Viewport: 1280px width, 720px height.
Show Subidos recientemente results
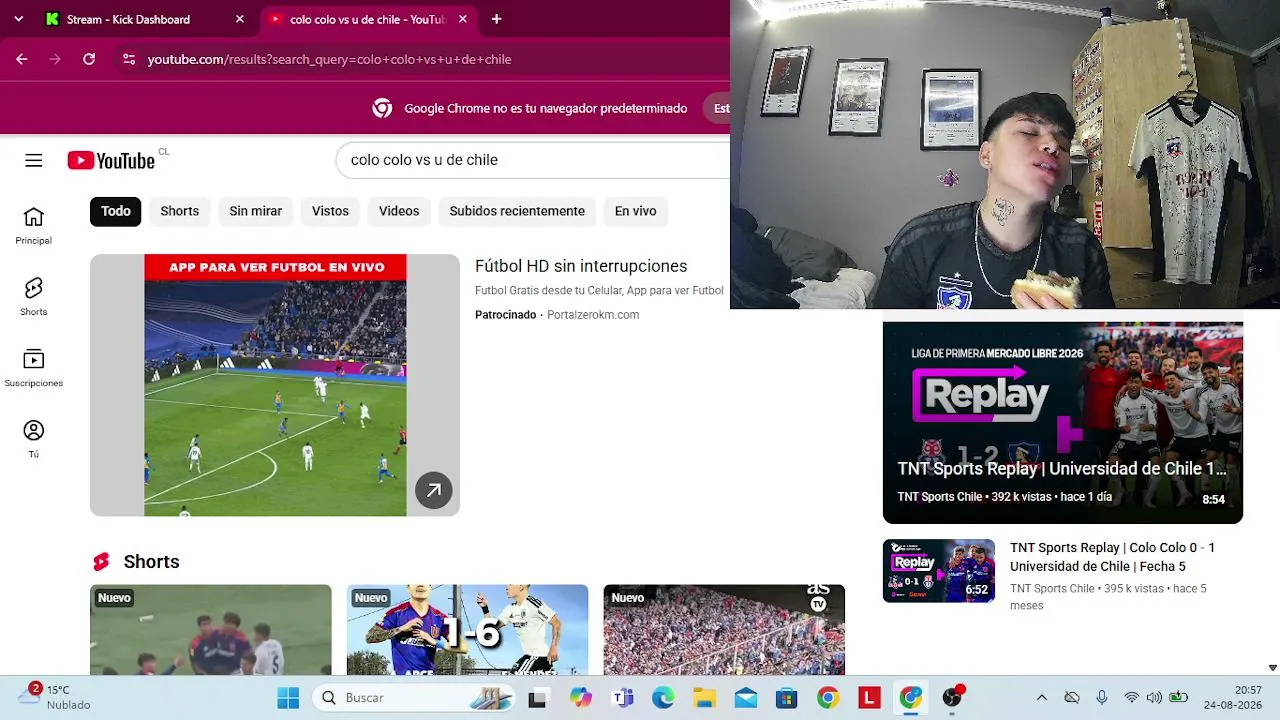(517, 211)
